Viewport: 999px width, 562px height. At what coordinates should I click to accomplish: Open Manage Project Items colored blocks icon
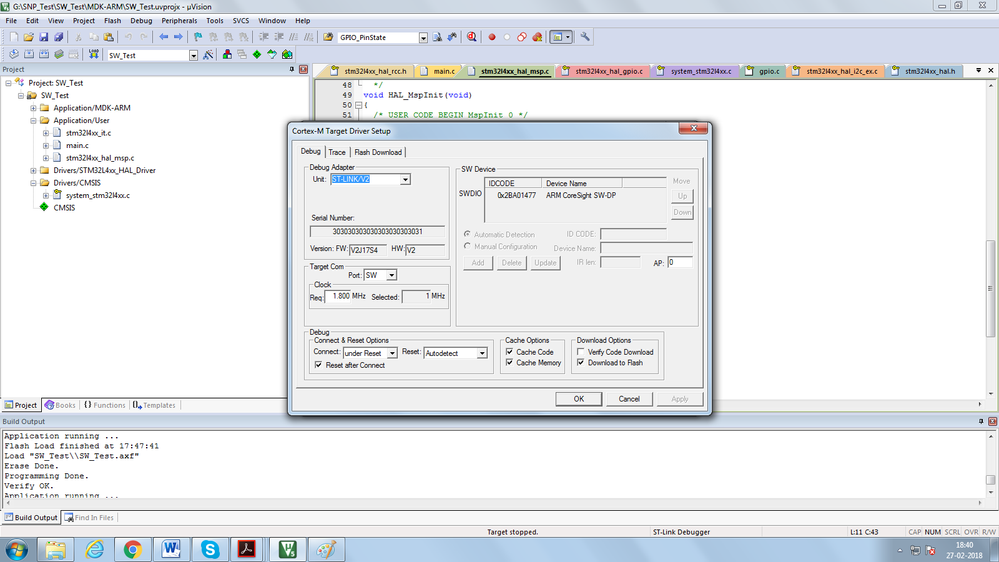227,55
